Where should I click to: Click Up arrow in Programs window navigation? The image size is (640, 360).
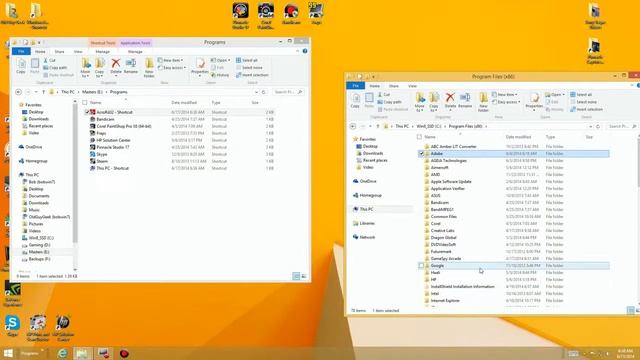click(x=43, y=92)
